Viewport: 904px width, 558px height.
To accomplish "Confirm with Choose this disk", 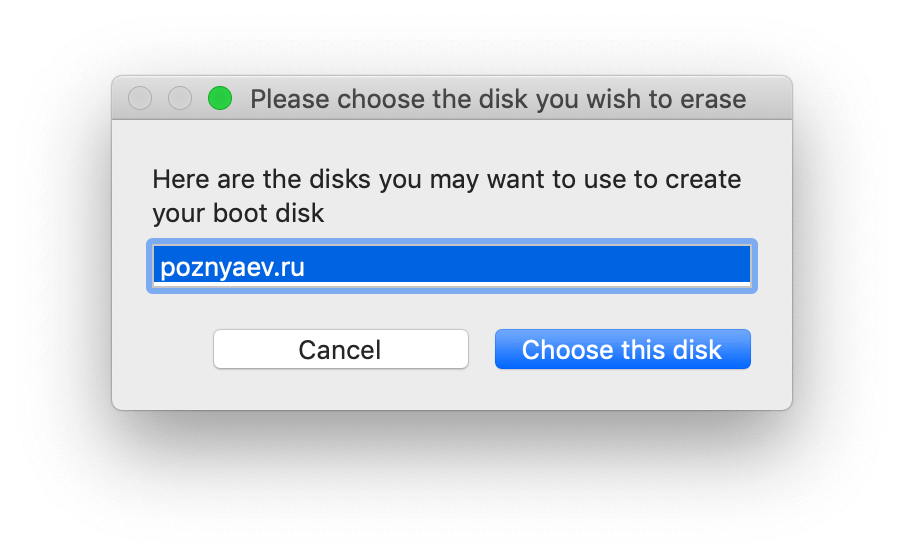I will 622,350.
